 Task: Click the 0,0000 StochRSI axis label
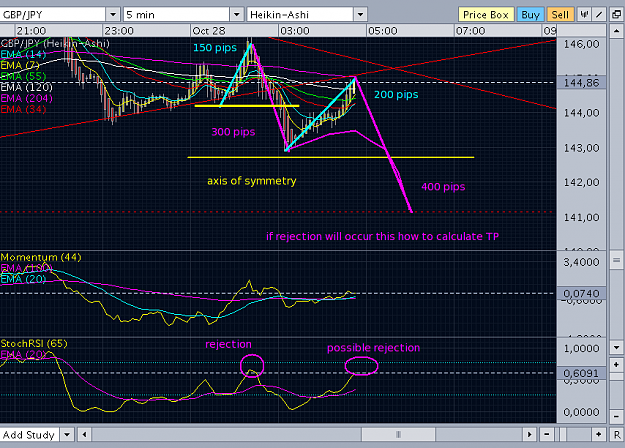point(581,412)
